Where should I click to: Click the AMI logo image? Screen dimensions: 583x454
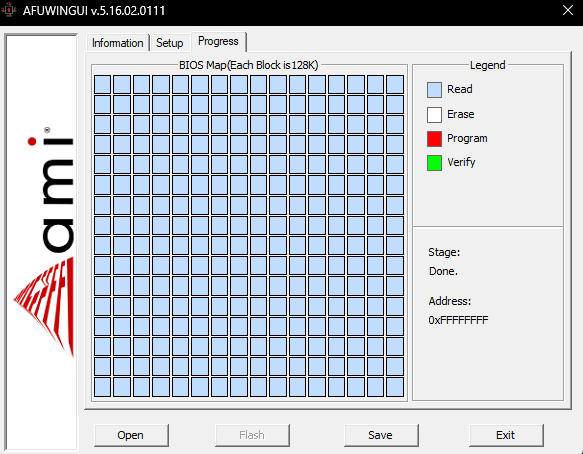click(x=42, y=242)
